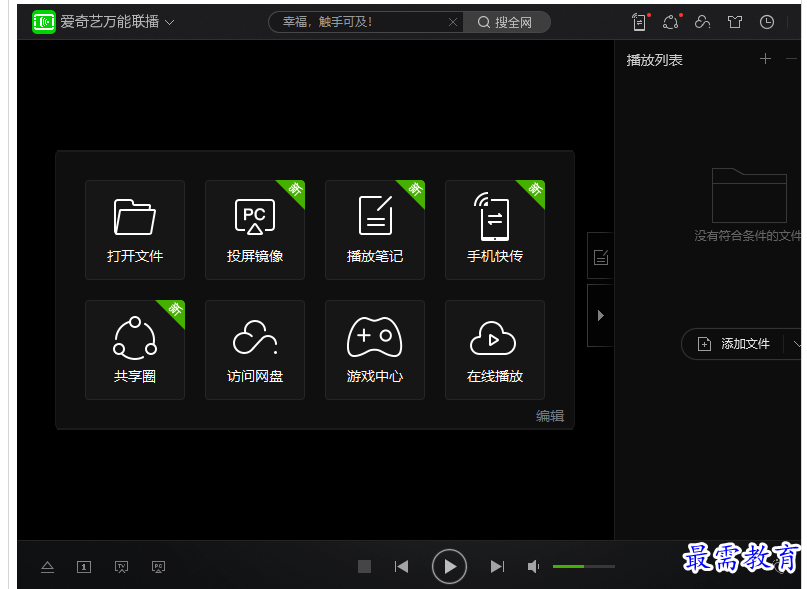Screen dimensions: 807x589
Task: Click the iQiyi app logo icon
Action: pos(44,22)
